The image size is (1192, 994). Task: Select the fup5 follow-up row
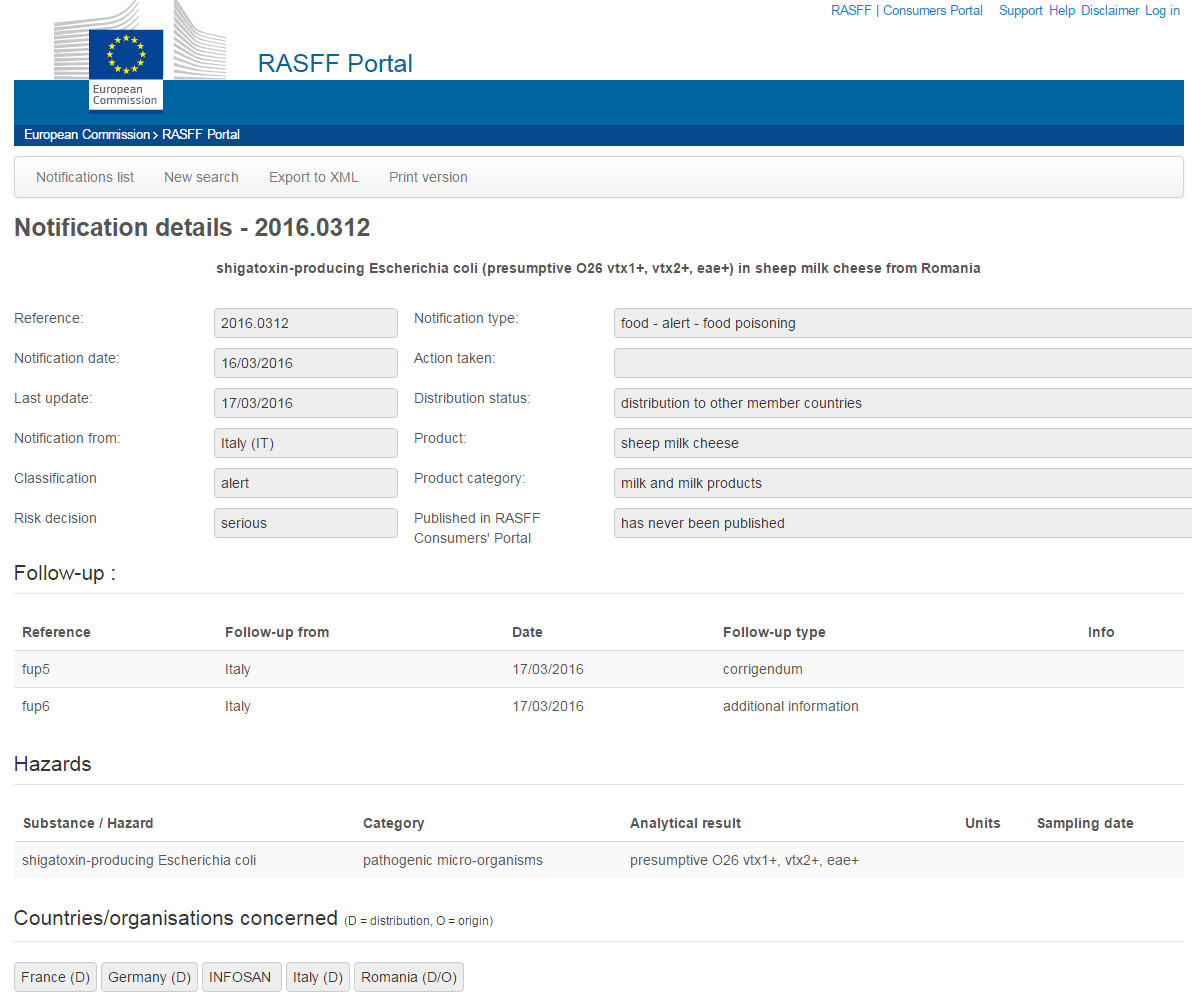[36, 669]
